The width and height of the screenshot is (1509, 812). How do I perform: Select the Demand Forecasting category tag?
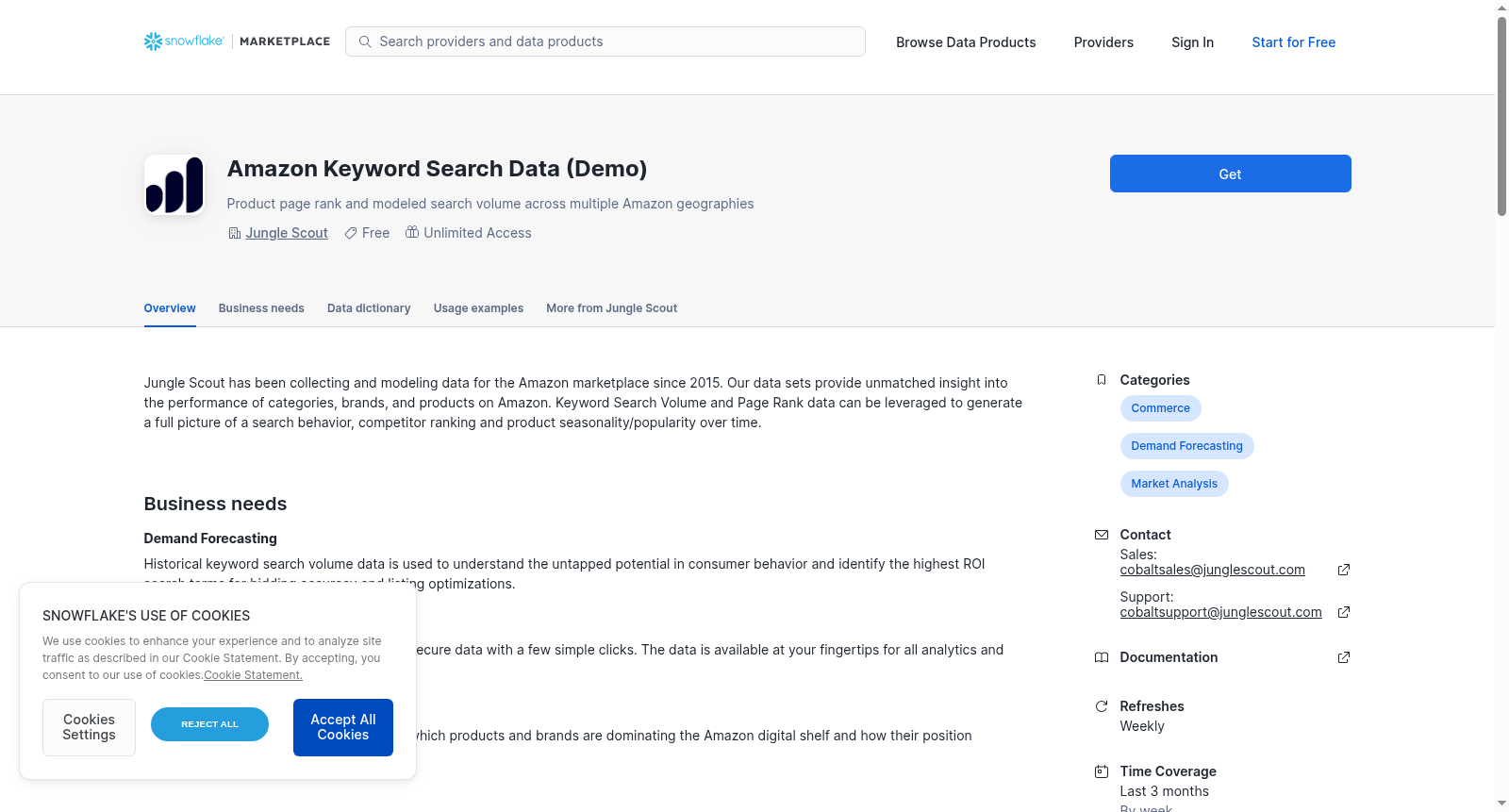(1186, 446)
